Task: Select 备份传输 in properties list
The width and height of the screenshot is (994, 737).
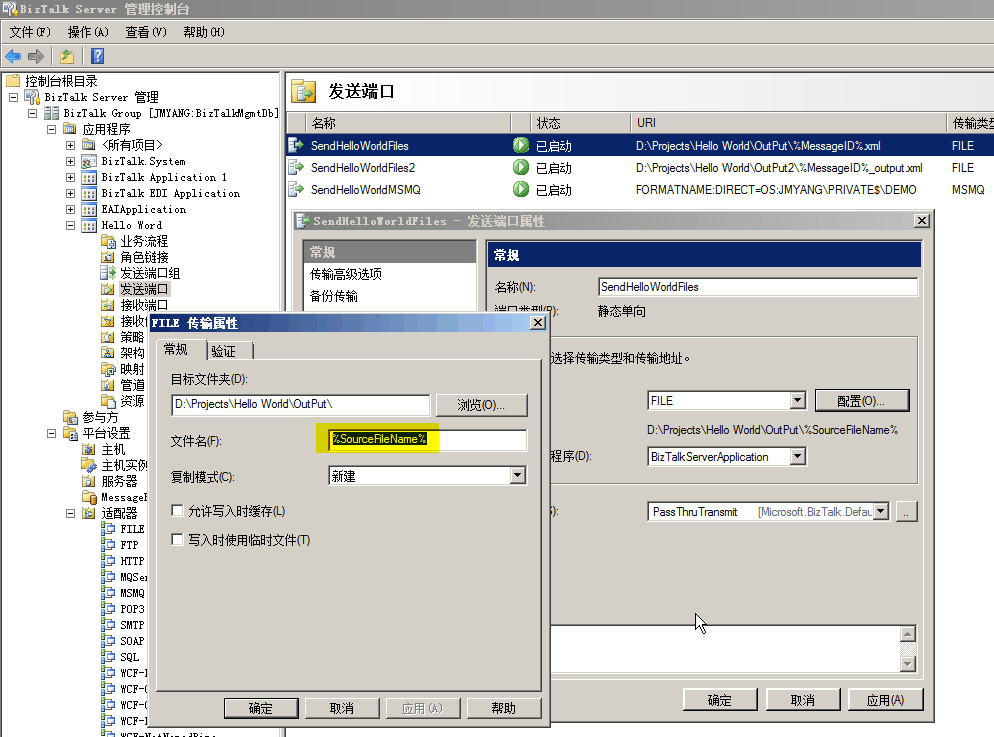Action: click(x=333, y=296)
